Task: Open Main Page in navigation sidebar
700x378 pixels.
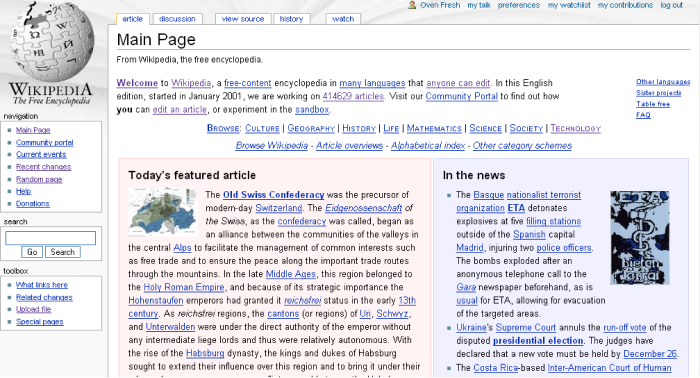Action: coord(33,130)
